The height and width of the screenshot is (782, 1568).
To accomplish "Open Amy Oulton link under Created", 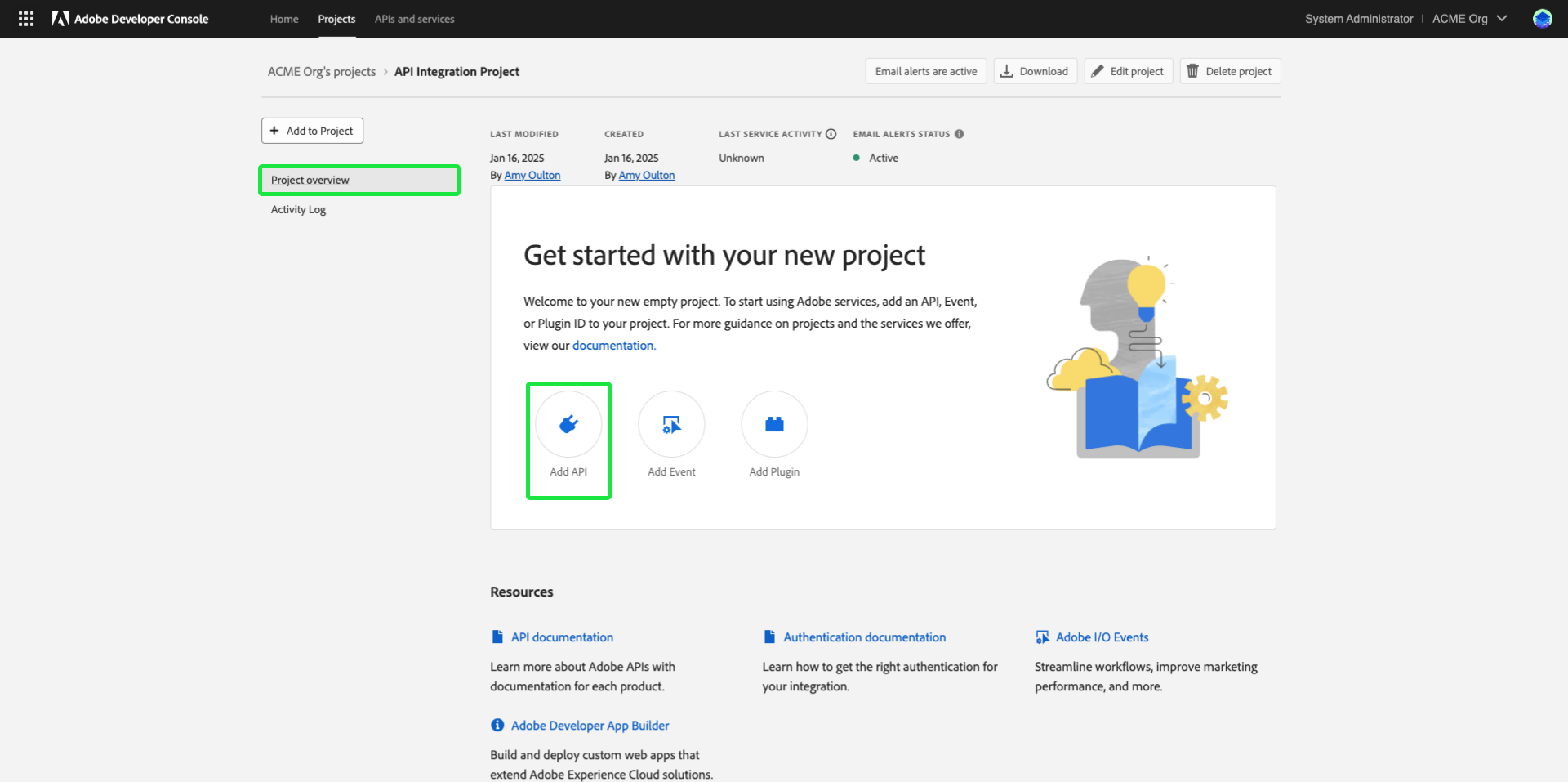I will pos(647,176).
